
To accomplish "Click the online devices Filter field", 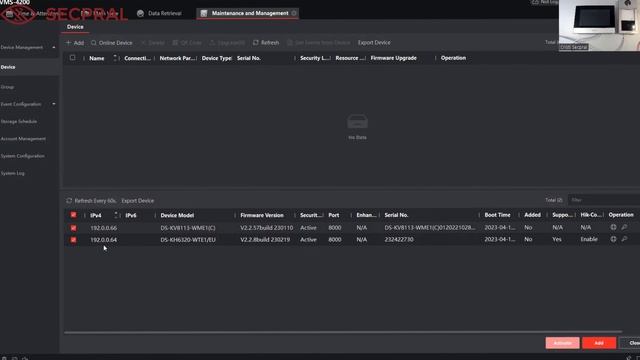I will pyautogui.click(x=604, y=200).
